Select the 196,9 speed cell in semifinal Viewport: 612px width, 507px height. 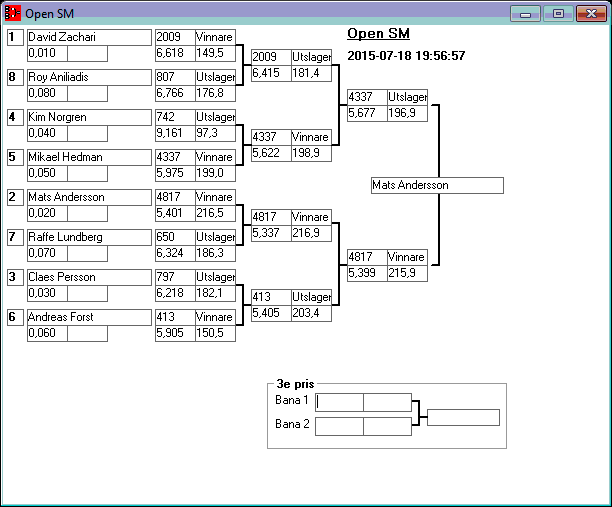point(408,113)
